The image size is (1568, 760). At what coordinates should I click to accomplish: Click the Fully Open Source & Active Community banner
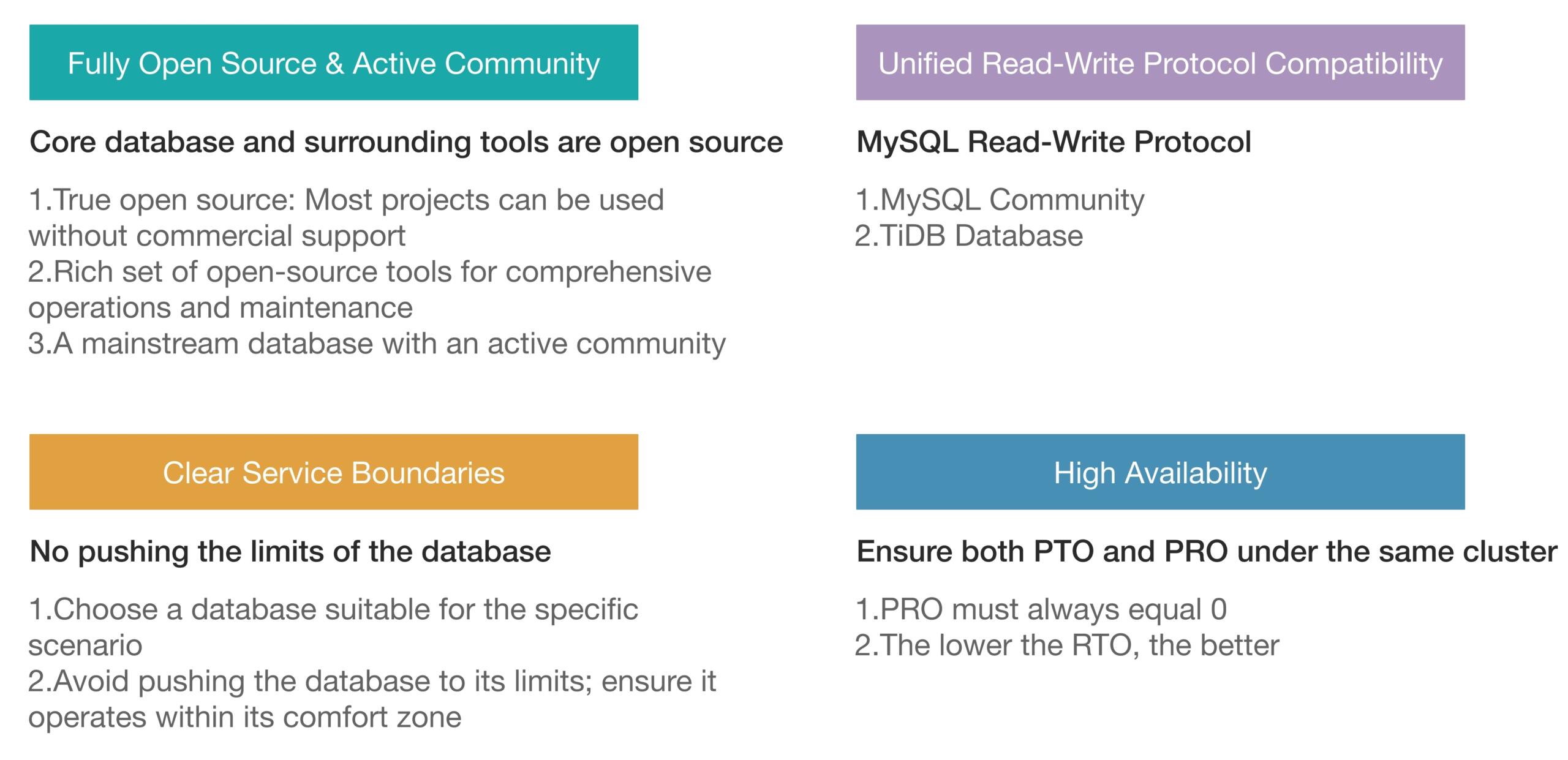point(333,62)
